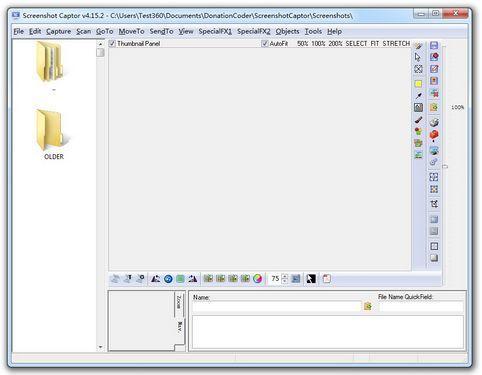Click the crop tool icon

(434, 204)
